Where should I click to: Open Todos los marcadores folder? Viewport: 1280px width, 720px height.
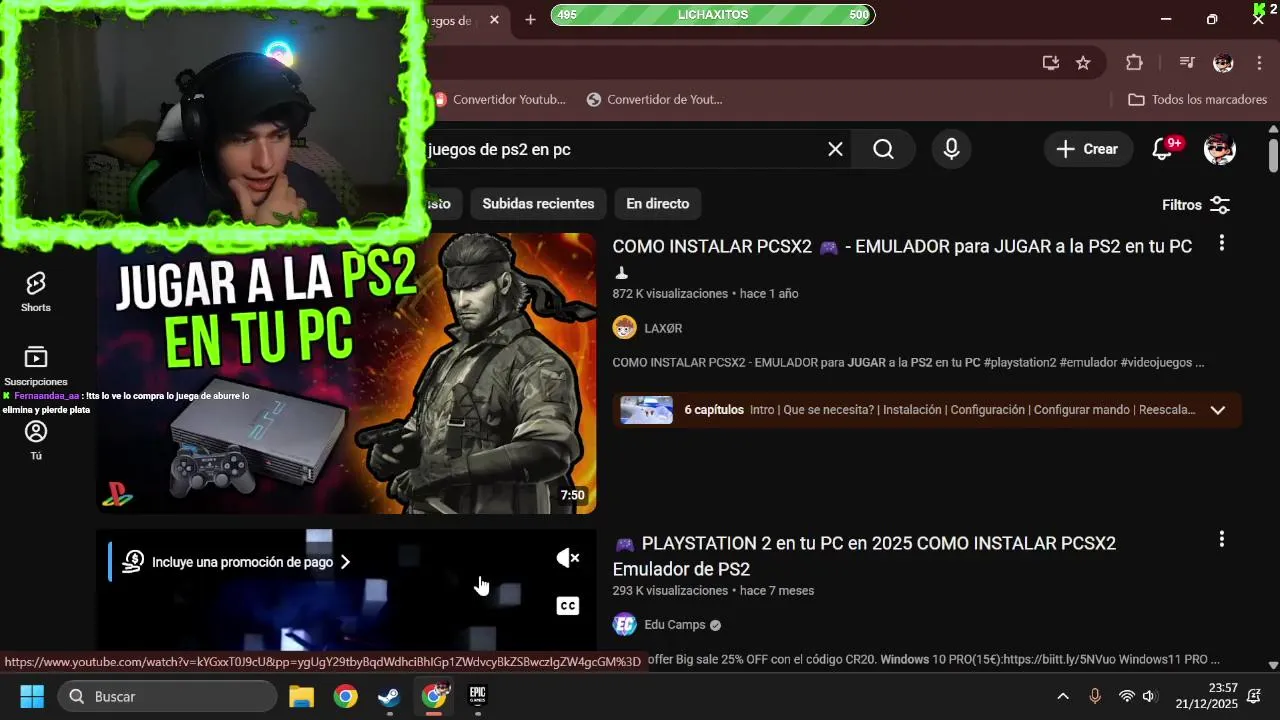[x=1198, y=99]
